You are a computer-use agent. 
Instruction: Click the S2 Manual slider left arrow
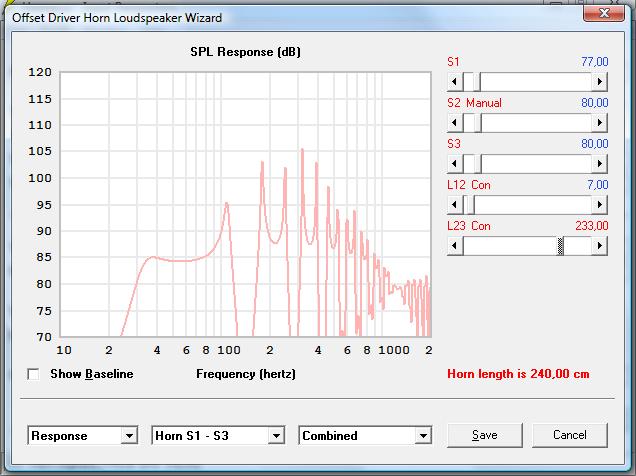pos(455,123)
